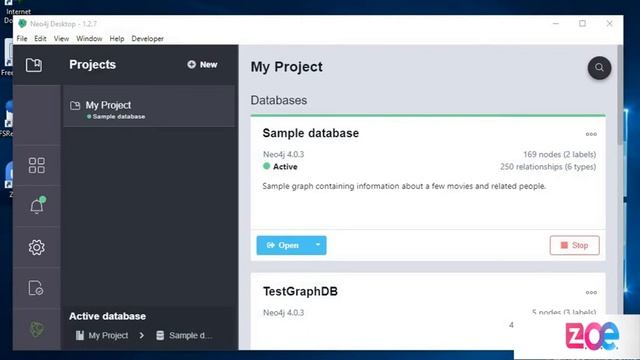640x360 pixels.
Task: Click the Databases section heading
Action: [x=279, y=100]
